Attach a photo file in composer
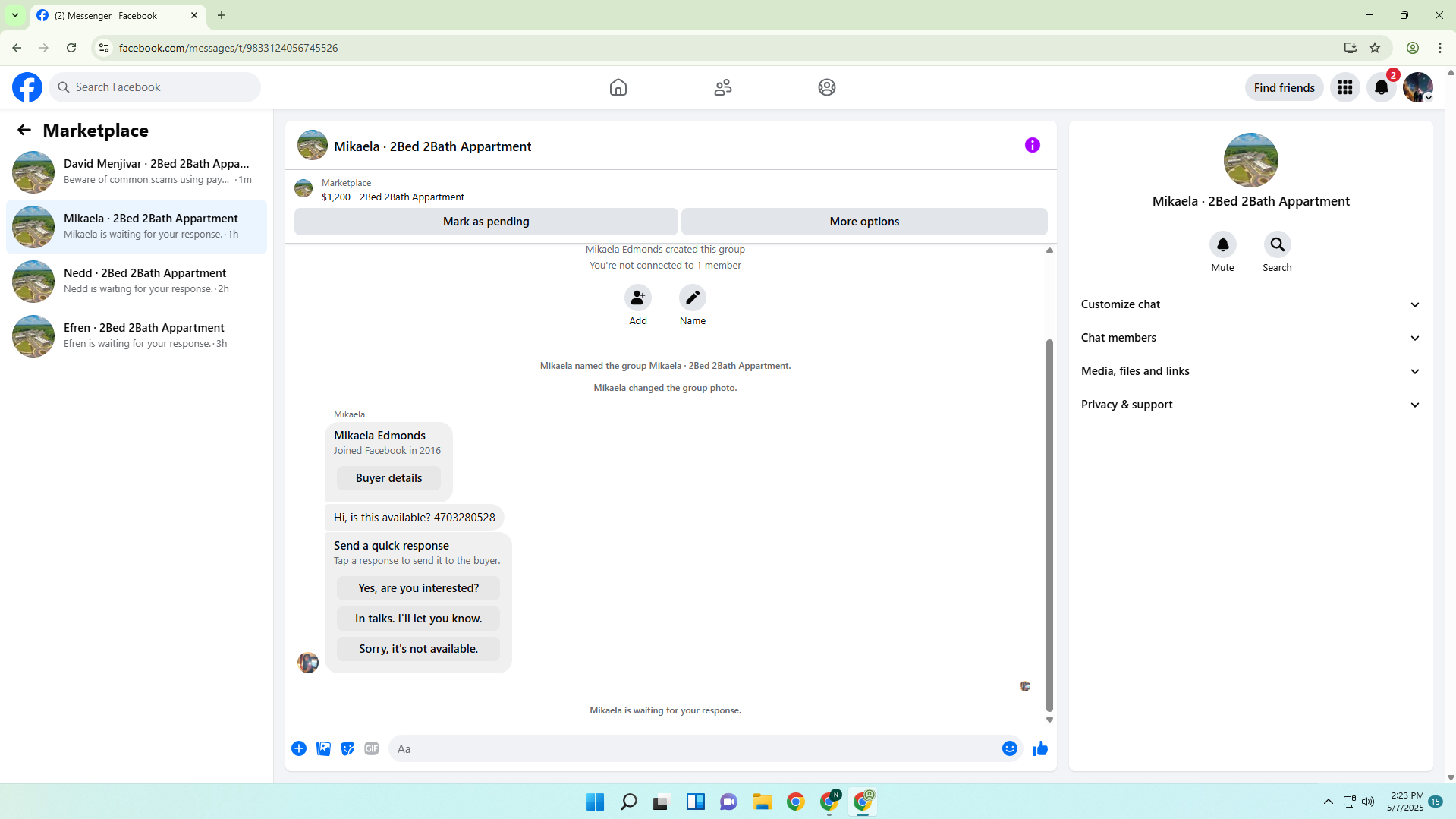Viewport: 1456px width, 819px height. pos(323,748)
